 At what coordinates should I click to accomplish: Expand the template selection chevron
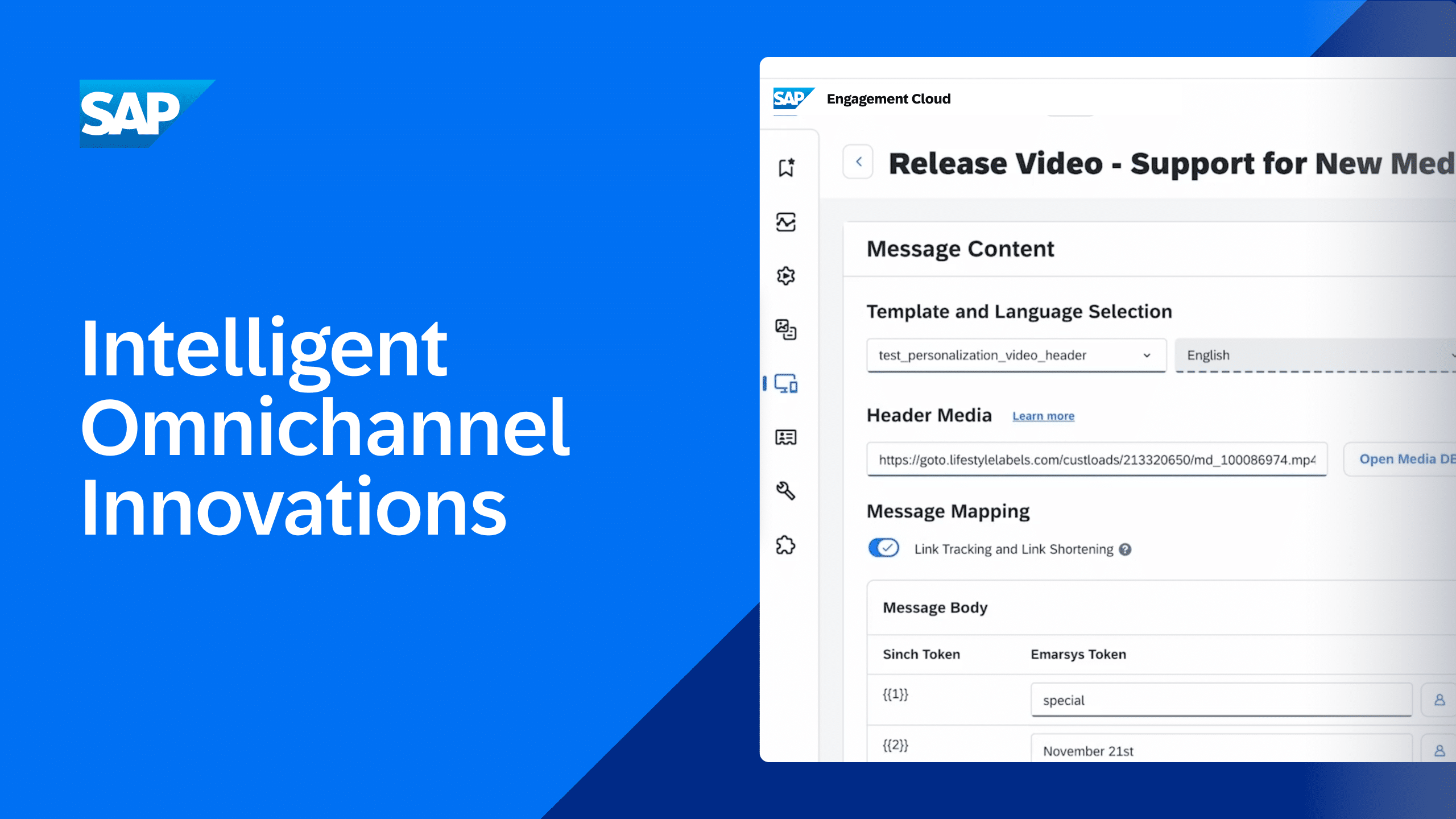[x=1147, y=355]
